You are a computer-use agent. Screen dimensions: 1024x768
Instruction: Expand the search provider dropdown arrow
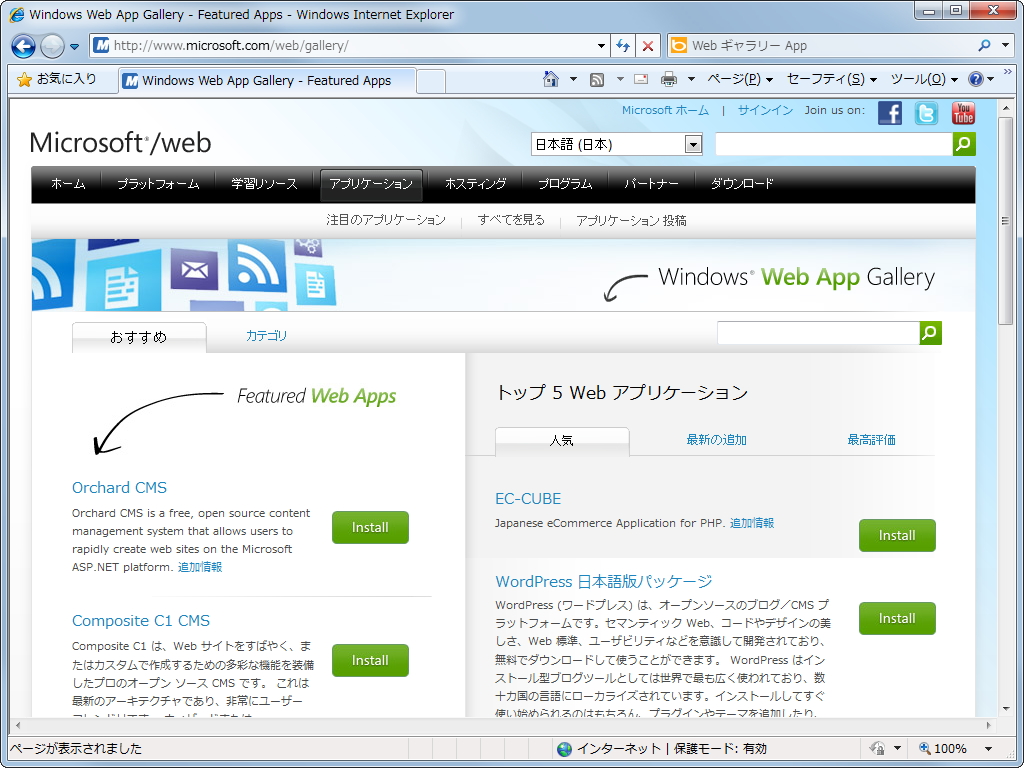pos(1005,46)
